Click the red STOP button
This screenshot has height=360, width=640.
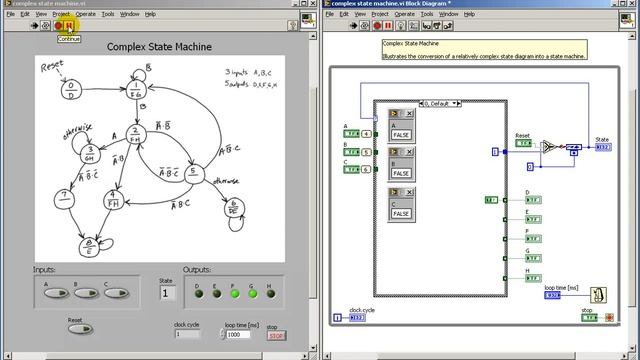[277, 336]
